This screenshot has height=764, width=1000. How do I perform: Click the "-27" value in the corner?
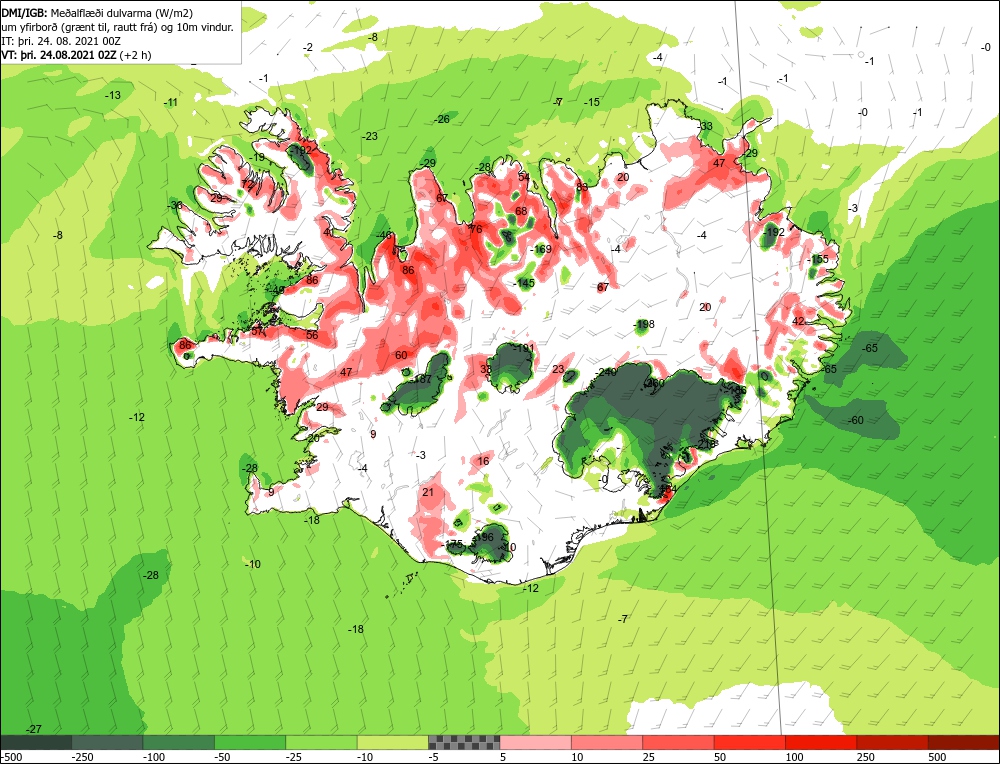[33, 729]
